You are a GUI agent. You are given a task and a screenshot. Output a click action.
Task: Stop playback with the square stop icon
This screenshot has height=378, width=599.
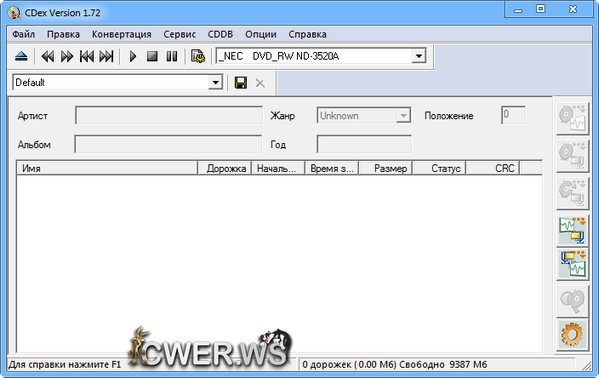click(152, 57)
